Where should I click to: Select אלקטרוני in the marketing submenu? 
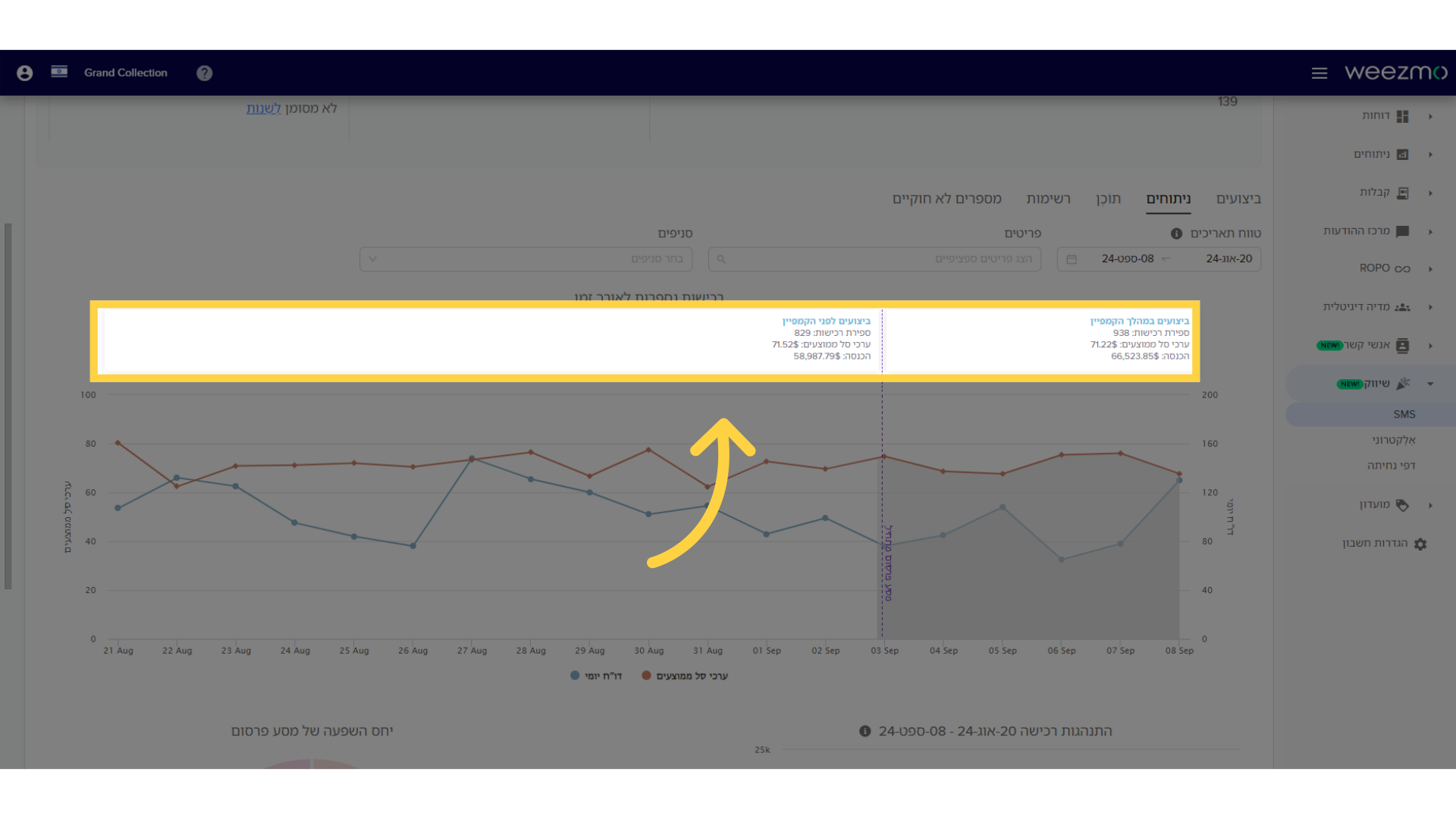point(1394,440)
